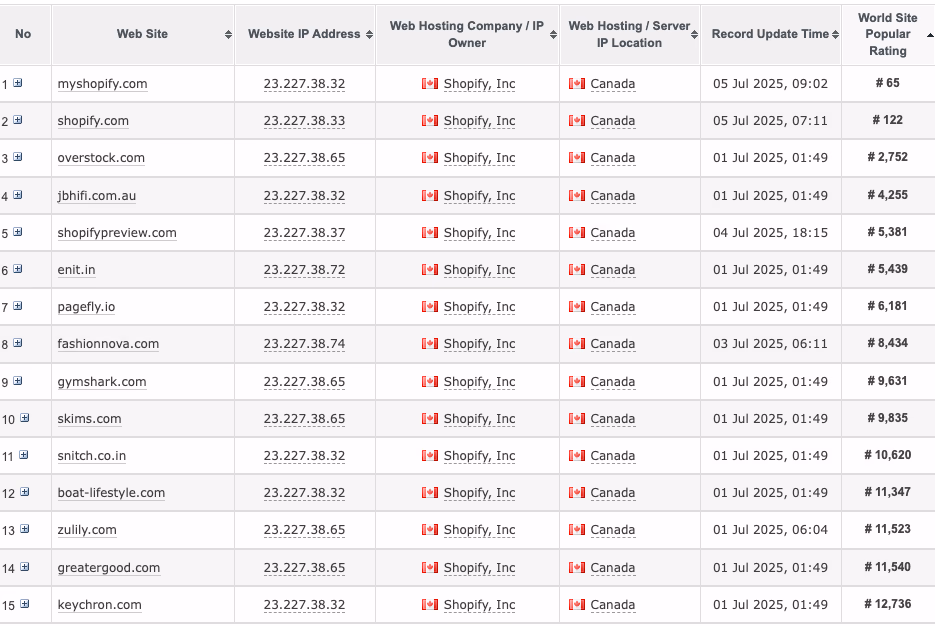Click Canada flag beside Shopify, Inc in myshopify.com row
The image size is (935, 626).
coord(430,83)
